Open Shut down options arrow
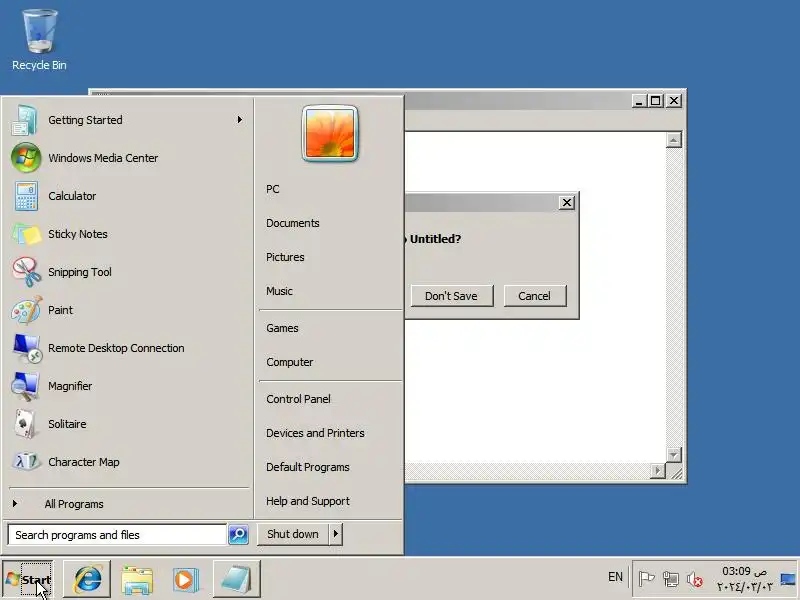Screen dimensions: 800x600 [x=336, y=534]
